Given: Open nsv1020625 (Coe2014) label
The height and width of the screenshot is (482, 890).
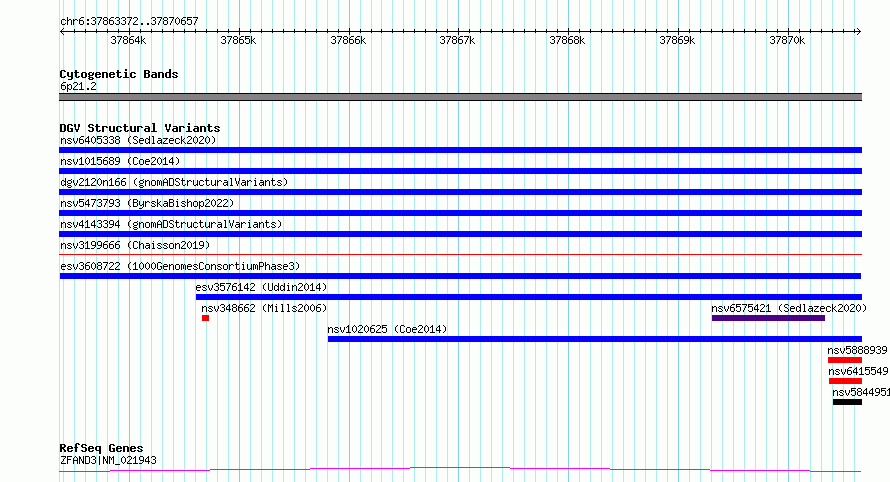Looking at the screenshot, I should click(387, 329).
